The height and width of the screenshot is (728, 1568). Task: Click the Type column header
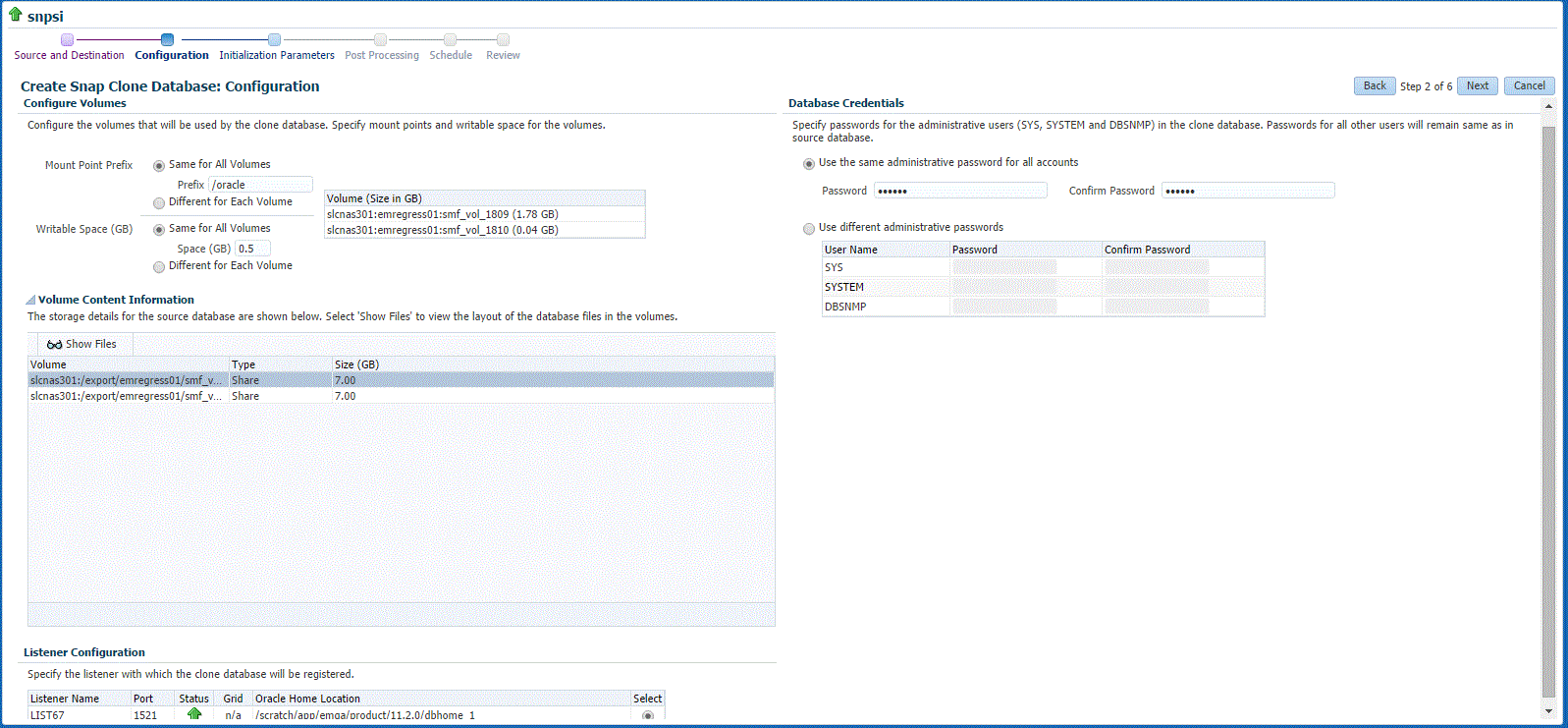pyautogui.click(x=281, y=364)
